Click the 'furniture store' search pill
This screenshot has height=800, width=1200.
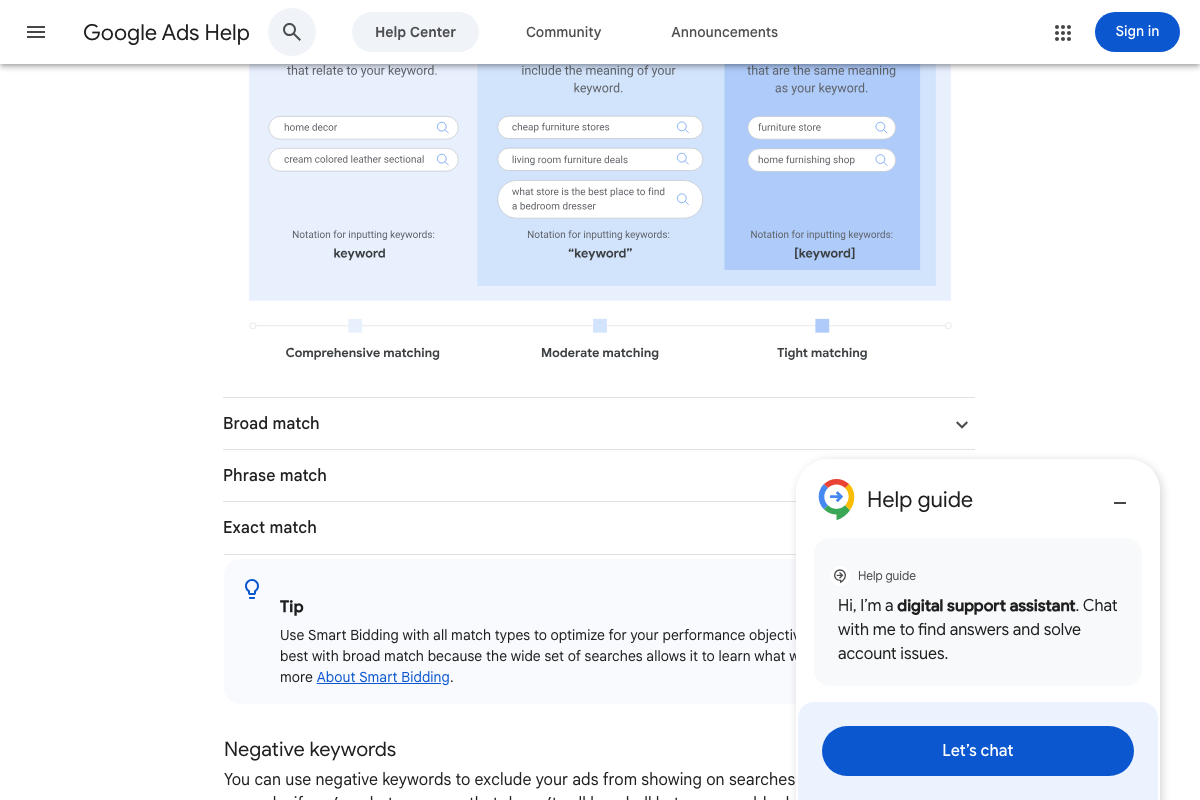point(821,127)
